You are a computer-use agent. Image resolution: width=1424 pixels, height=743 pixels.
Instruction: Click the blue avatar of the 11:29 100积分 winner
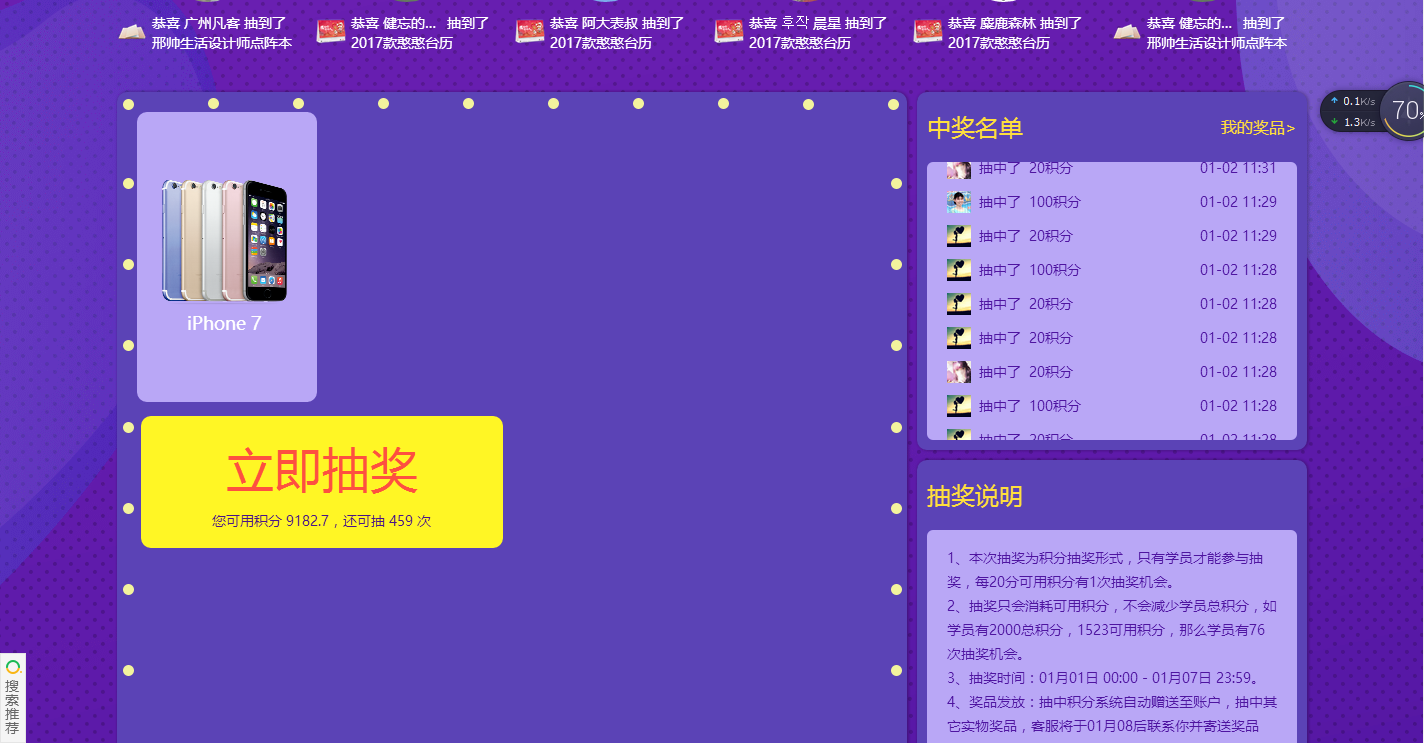click(x=958, y=202)
